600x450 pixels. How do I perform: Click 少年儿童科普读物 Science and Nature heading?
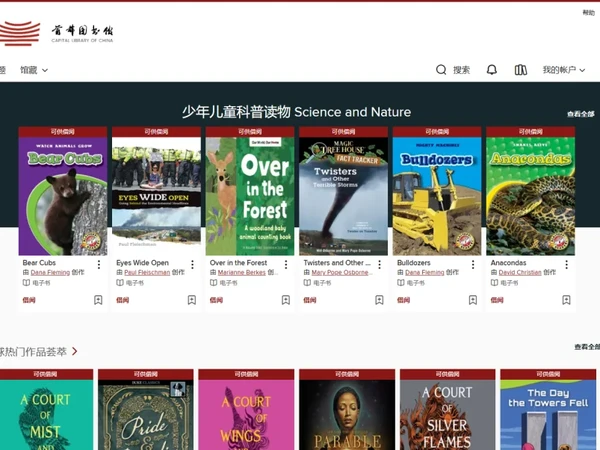point(297,112)
